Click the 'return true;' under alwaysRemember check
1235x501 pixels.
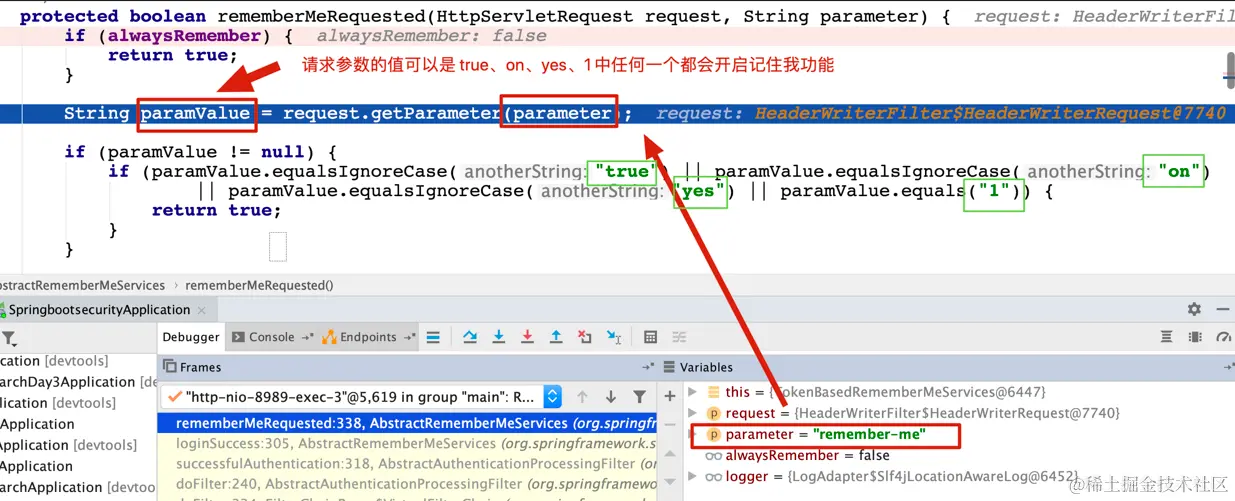tap(172, 55)
